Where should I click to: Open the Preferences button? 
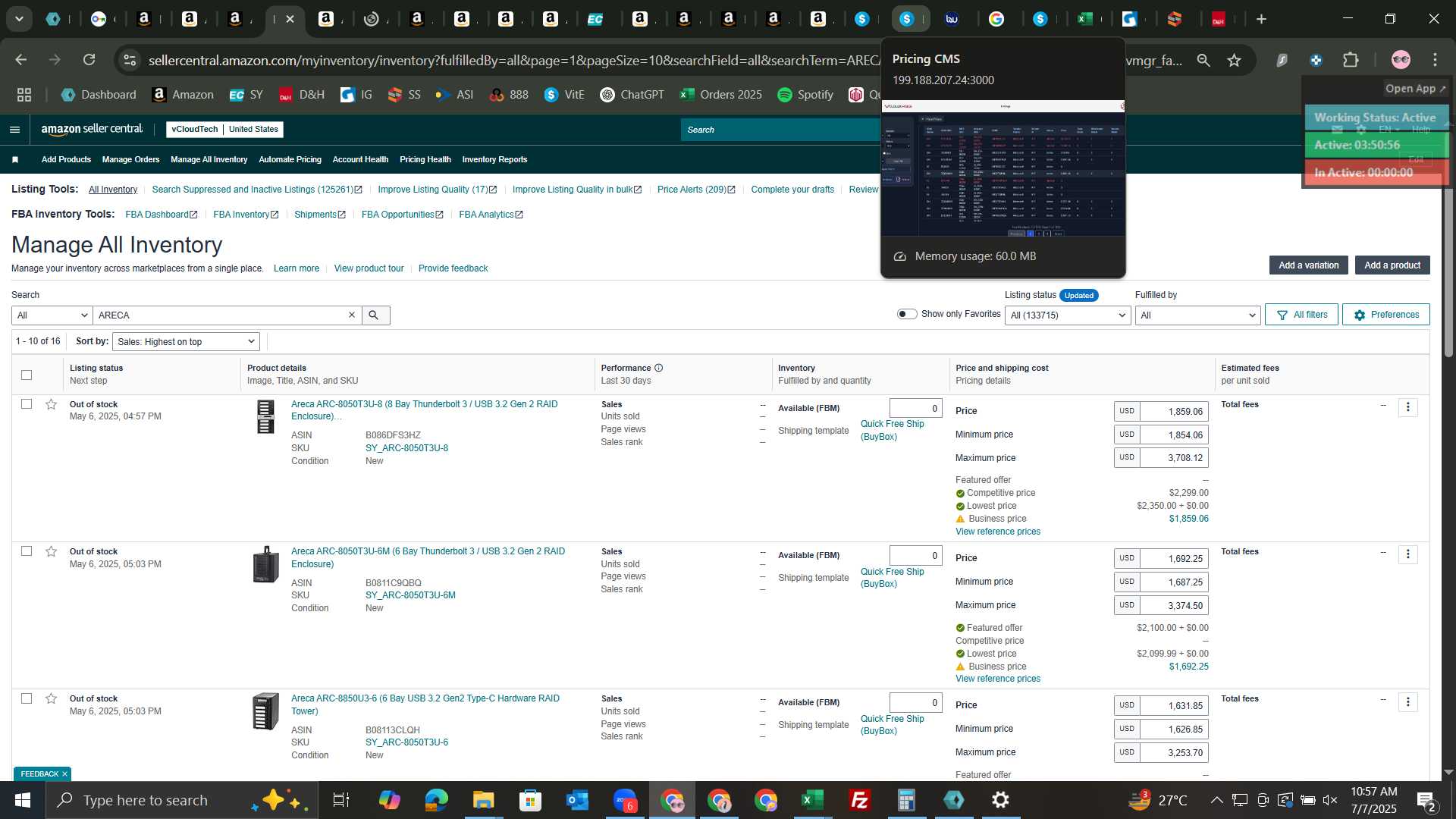coord(1385,315)
